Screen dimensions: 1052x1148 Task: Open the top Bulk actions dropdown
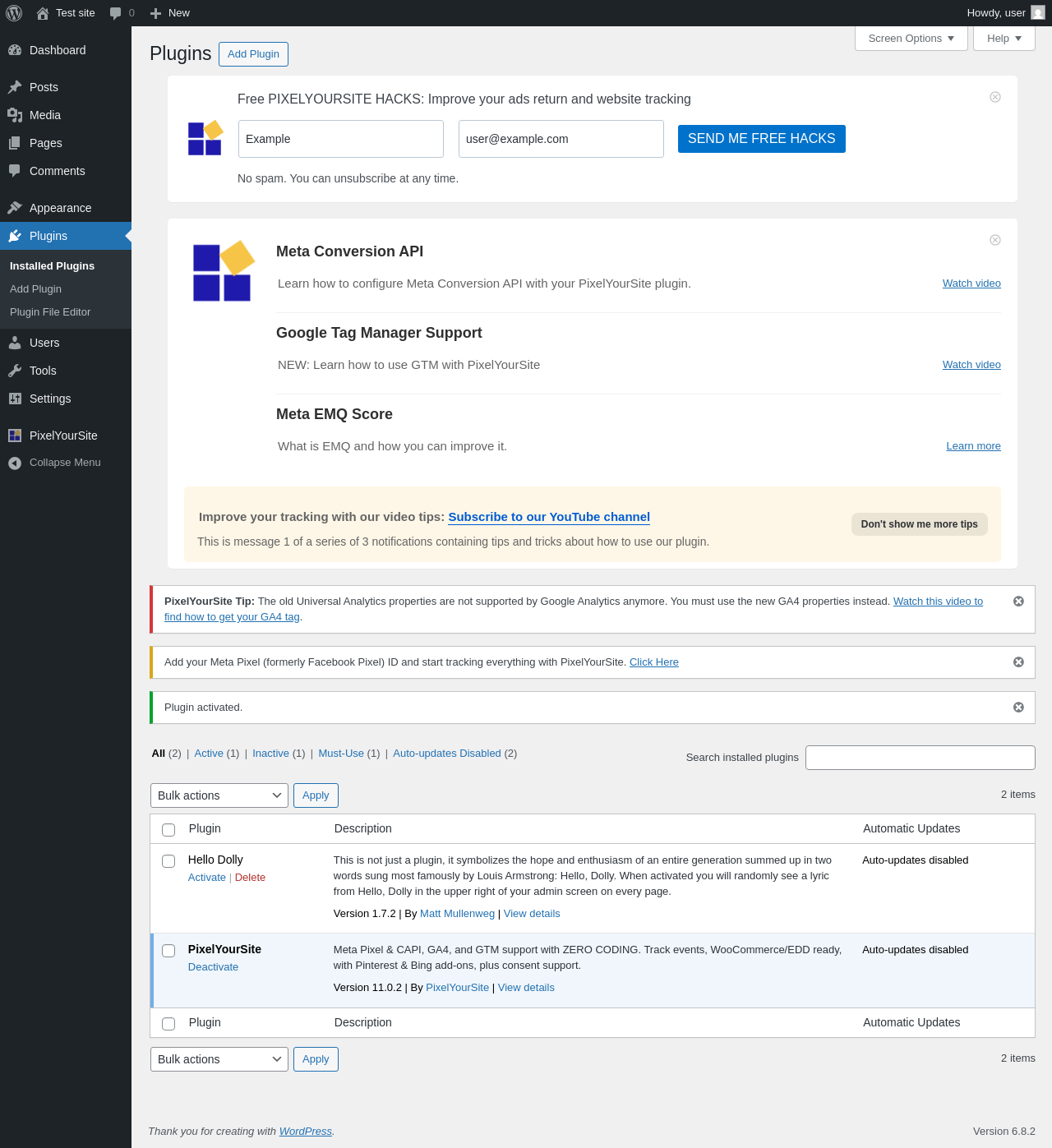[x=219, y=795]
